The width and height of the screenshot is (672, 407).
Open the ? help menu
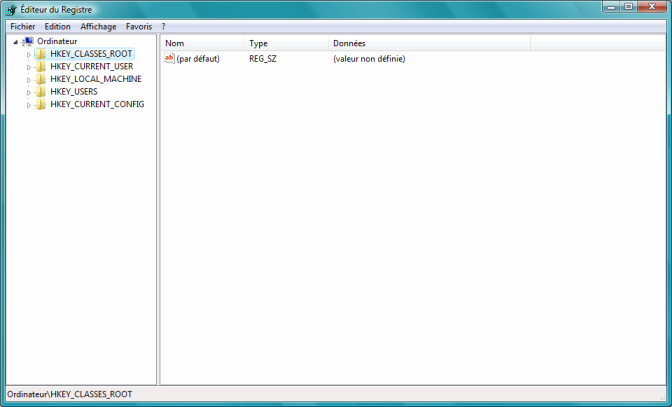pos(163,27)
